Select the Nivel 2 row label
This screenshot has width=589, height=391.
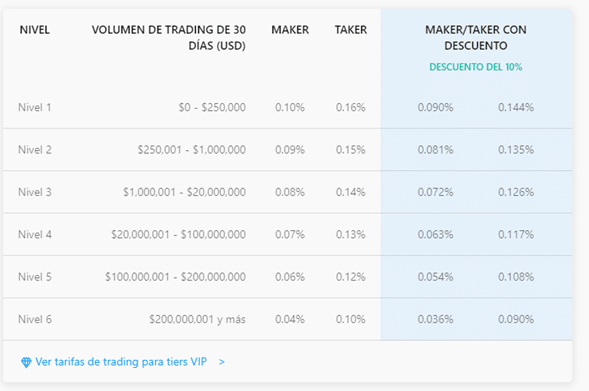click(35, 150)
